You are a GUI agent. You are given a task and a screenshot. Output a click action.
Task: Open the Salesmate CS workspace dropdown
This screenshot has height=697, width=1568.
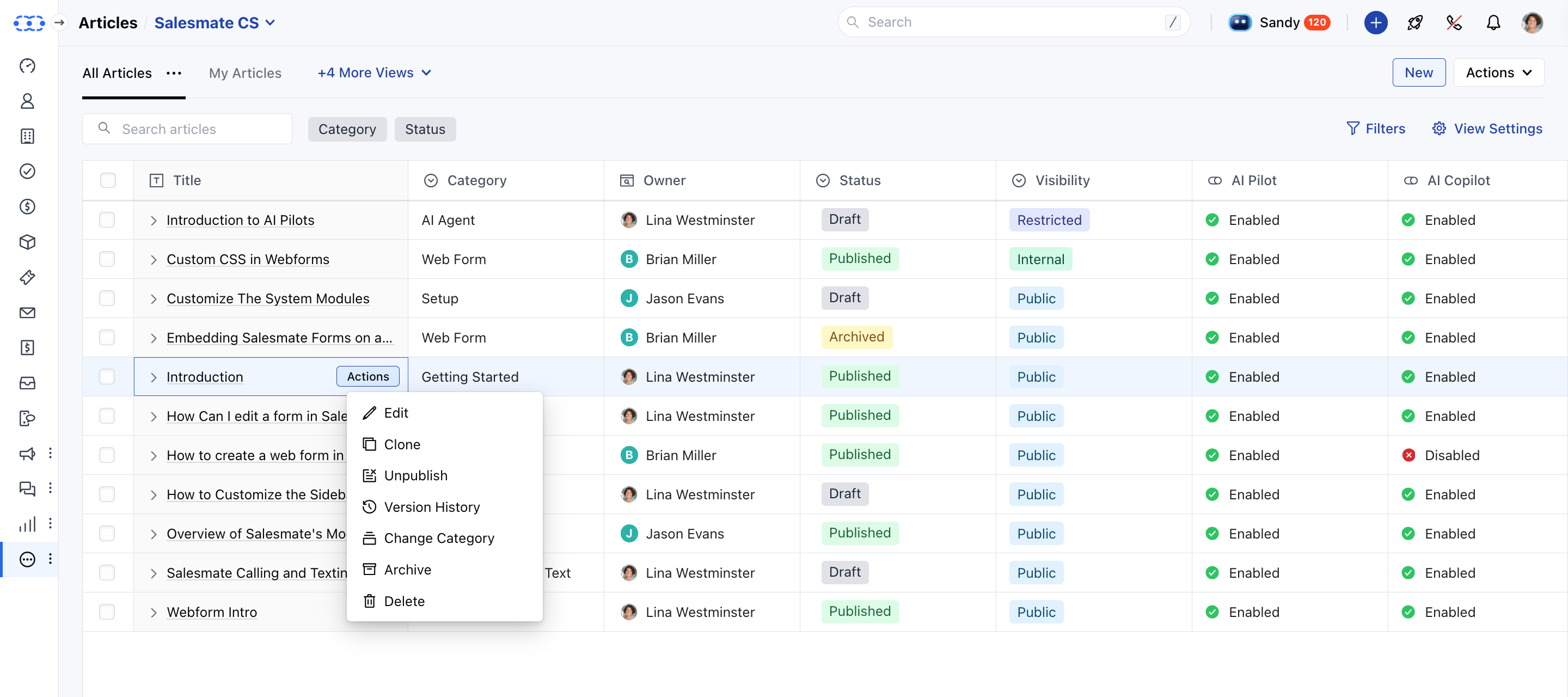pos(215,22)
